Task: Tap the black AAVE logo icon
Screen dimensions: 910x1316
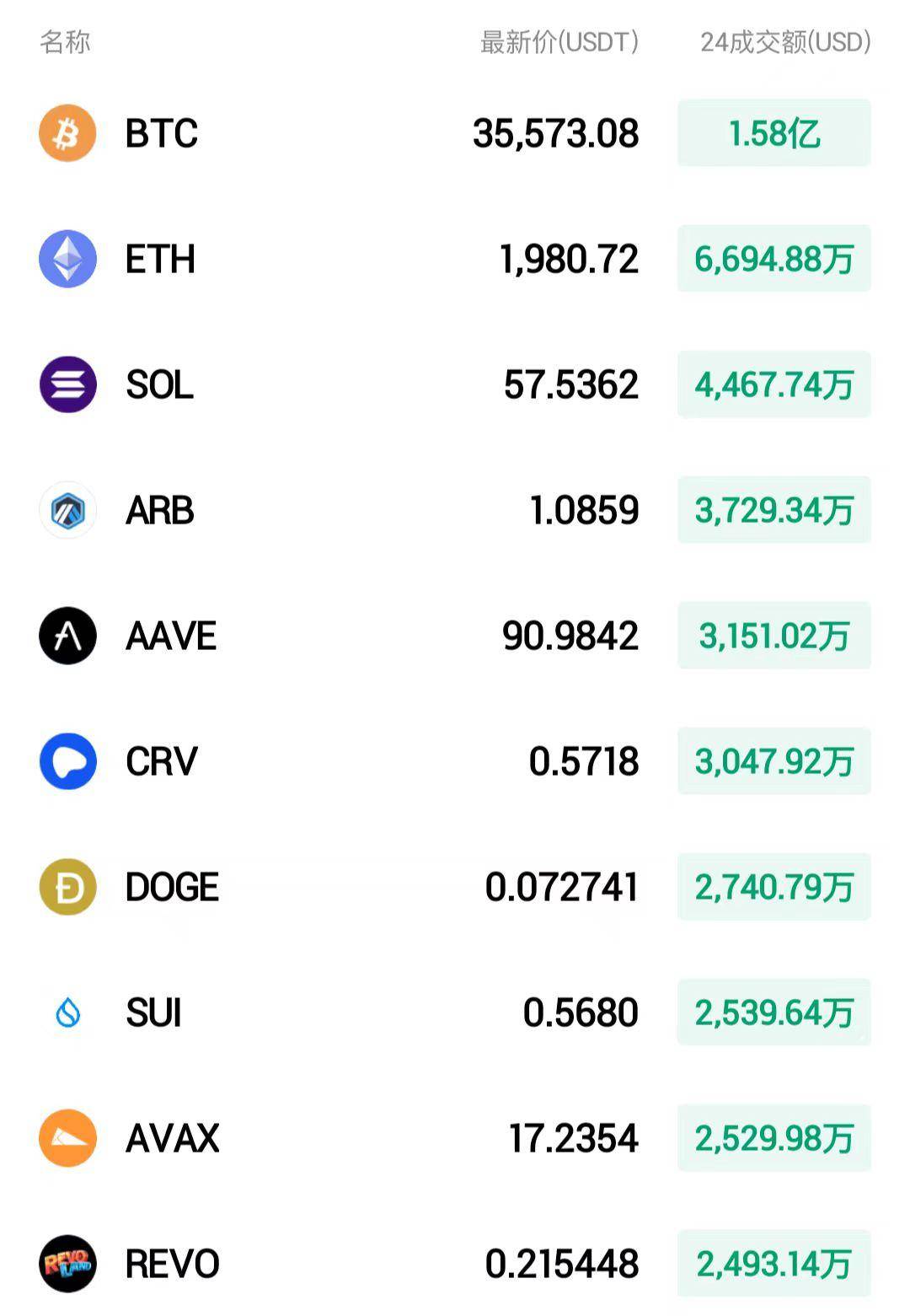Action: [67, 636]
